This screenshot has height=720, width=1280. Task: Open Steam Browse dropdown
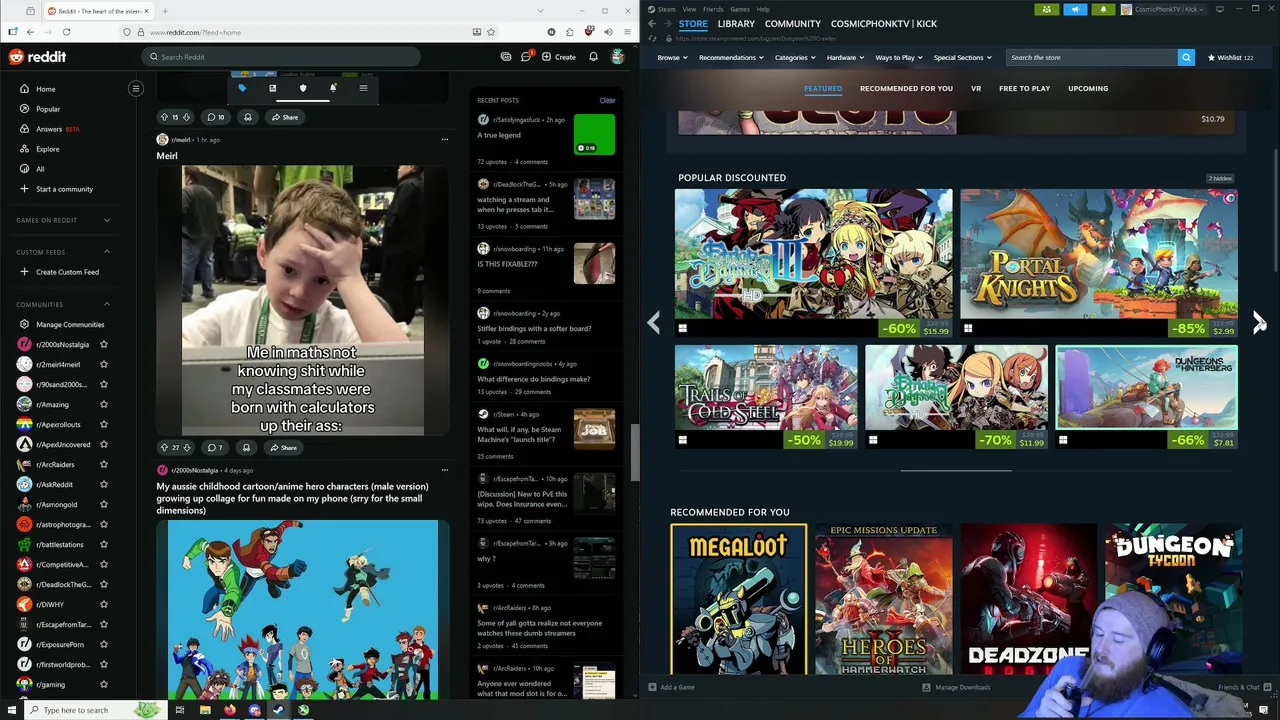point(672,57)
